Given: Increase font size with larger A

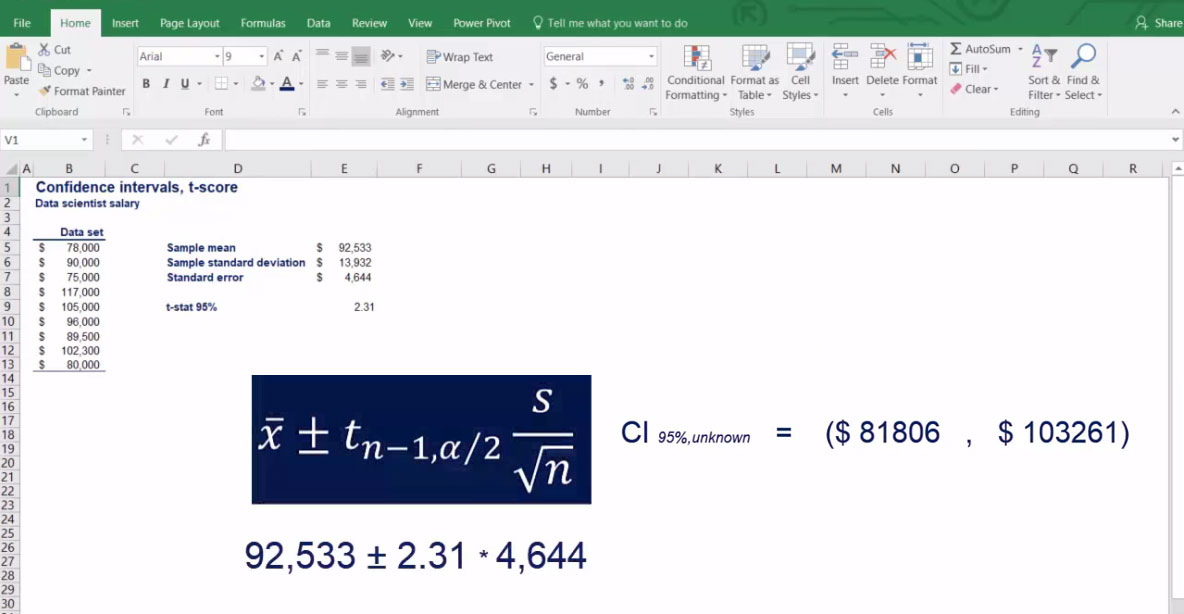Looking at the screenshot, I should (x=279, y=57).
